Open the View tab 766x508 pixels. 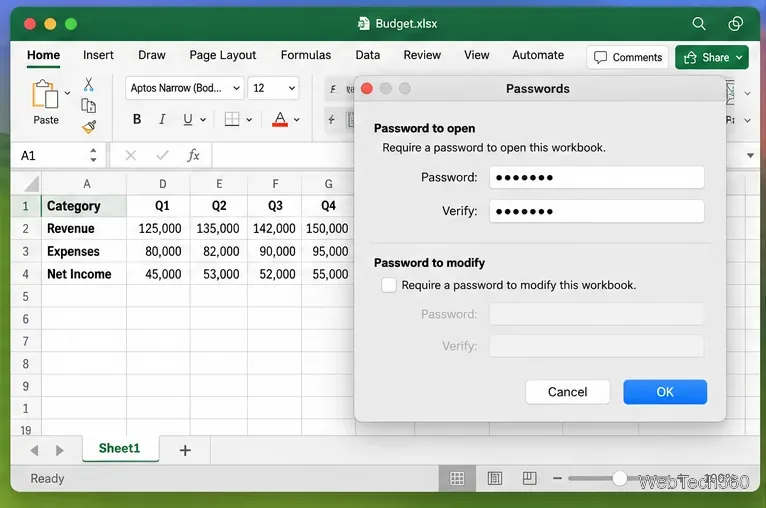(477, 55)
